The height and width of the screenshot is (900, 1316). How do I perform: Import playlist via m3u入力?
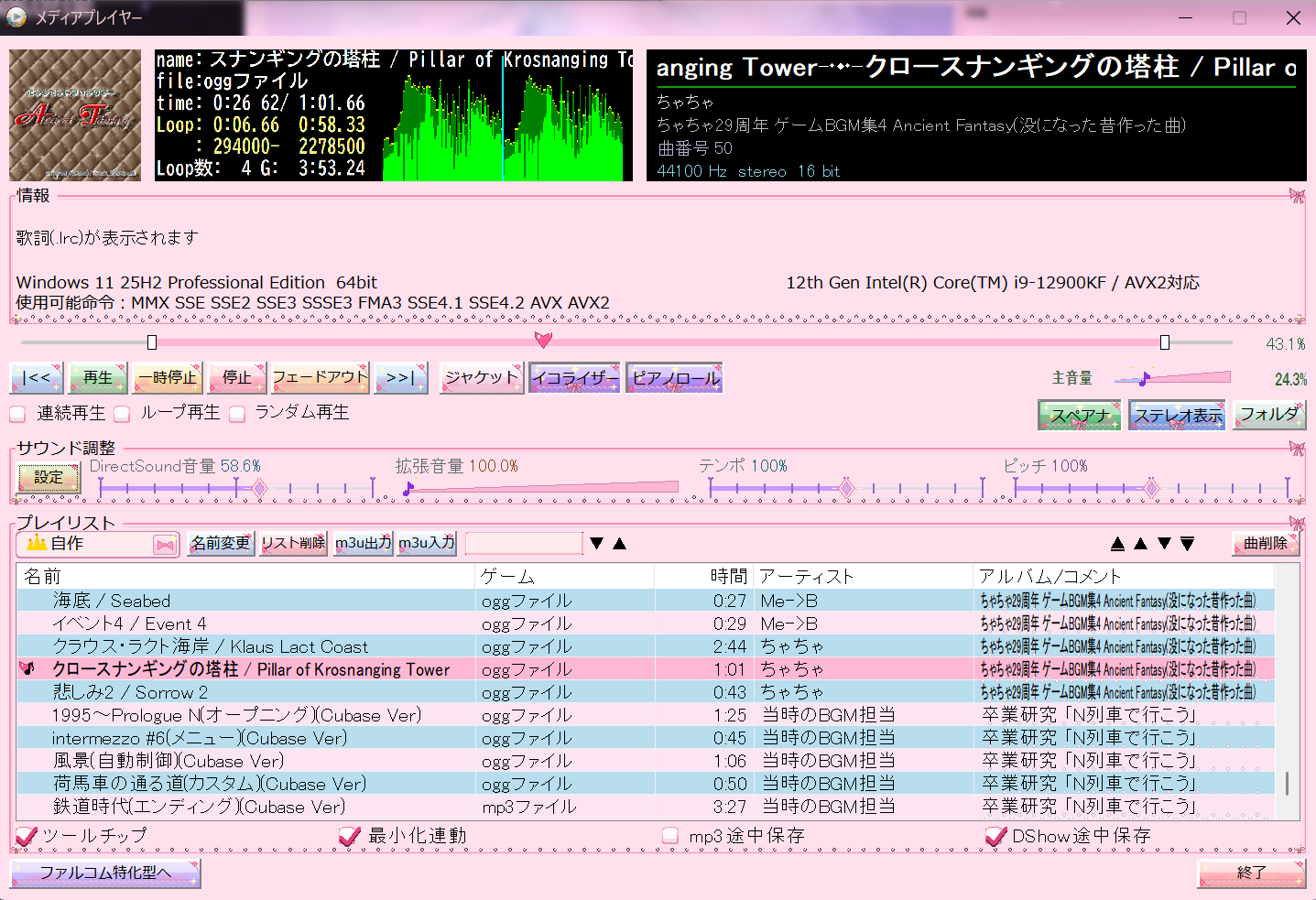(x=427, y=543)
